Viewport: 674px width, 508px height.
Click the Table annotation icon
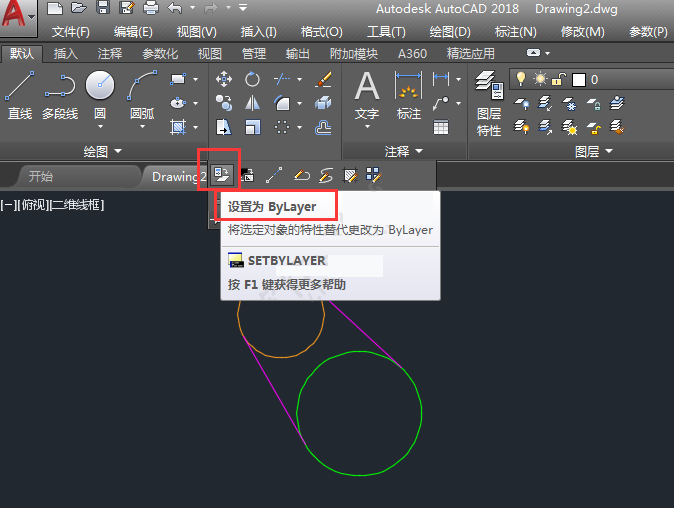tap(441, 127)
